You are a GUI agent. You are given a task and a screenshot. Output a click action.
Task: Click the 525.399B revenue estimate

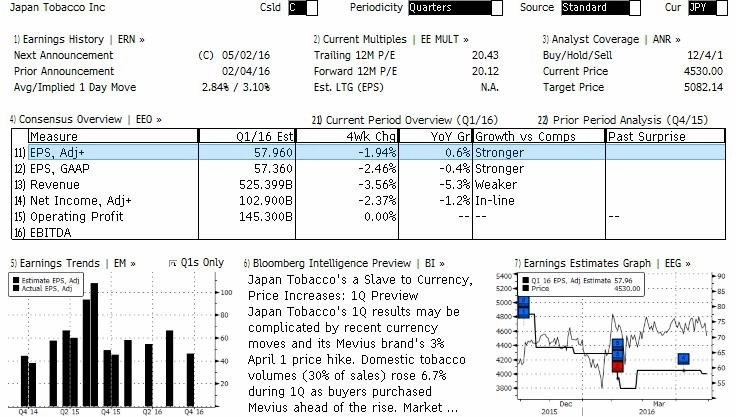(266, 185)
